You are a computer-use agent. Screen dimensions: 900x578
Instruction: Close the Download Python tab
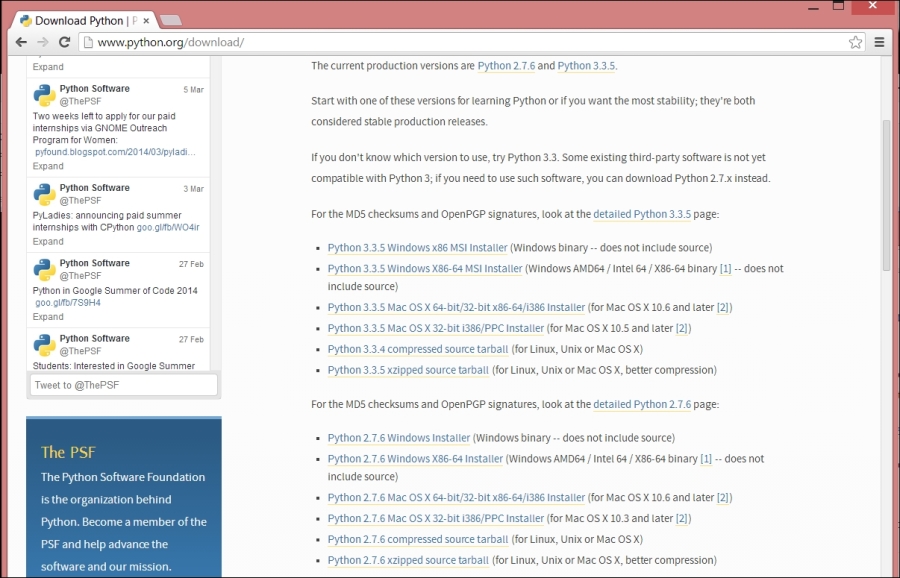(146, 21)
